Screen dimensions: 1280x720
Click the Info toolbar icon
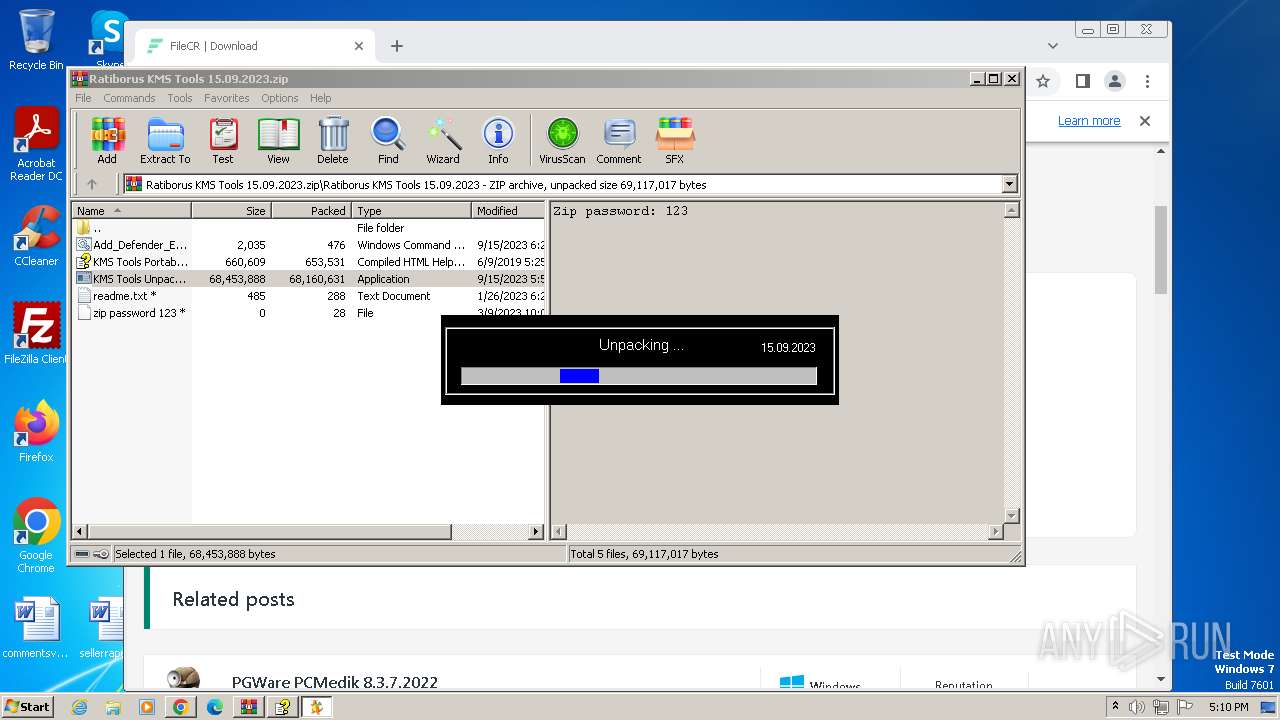click(x=498, y=140)
